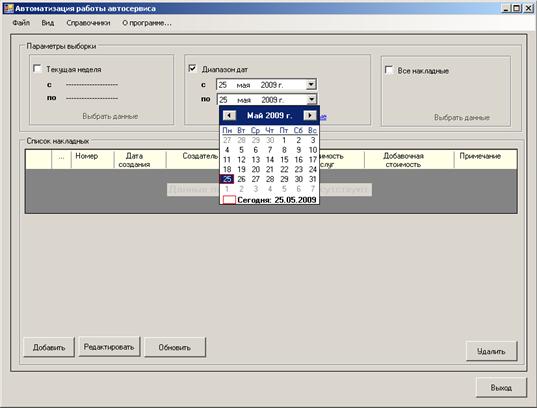
Task: Tick the Все накладные checkbox
Action: [389, 70]
